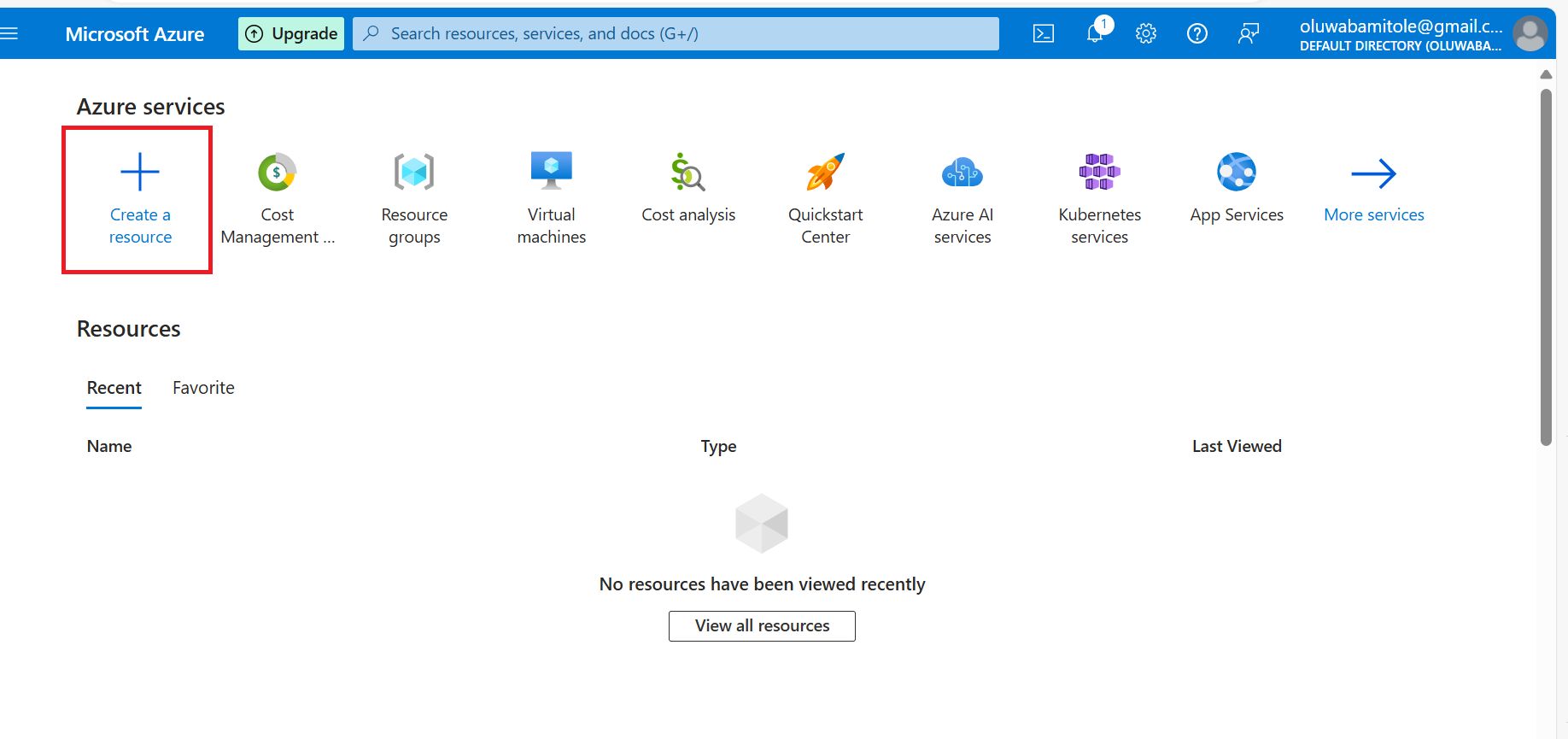This screenshot has height=739, width=1568.
Task: Click the App Services label text
Action: tap(1237, 214)
